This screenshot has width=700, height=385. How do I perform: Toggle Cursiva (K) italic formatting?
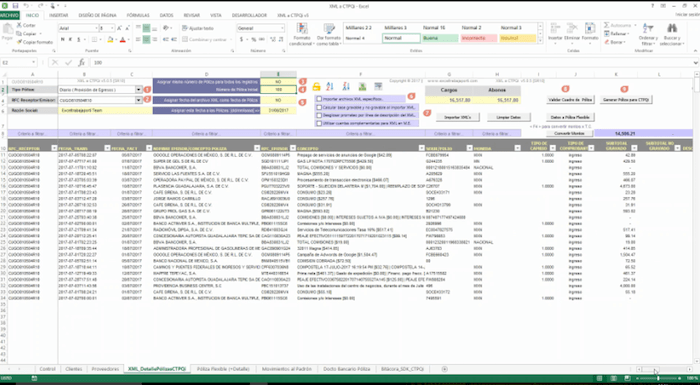70,40
